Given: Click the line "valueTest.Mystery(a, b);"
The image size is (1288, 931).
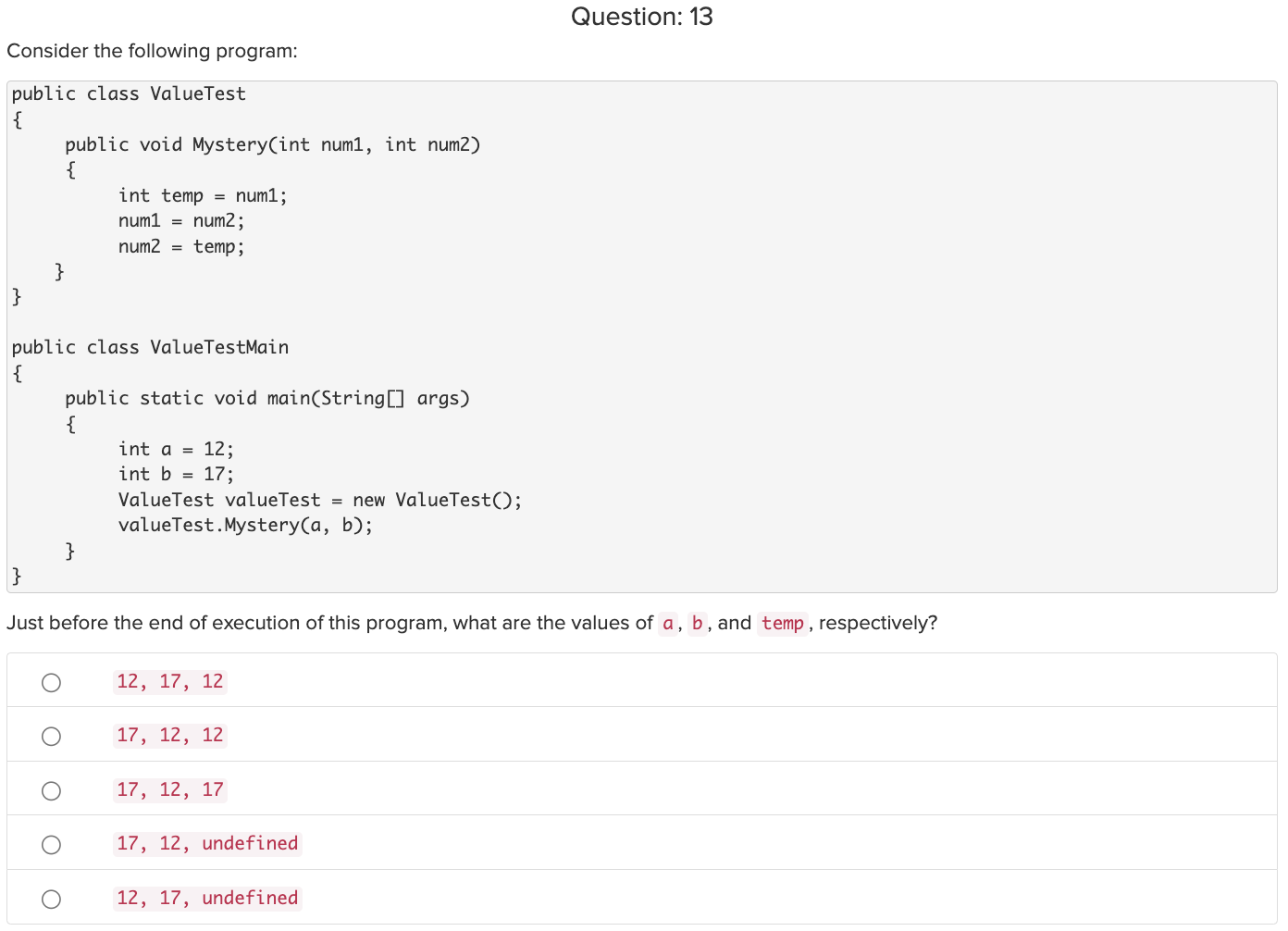Looking at the screenshot, I should (245, 525).
